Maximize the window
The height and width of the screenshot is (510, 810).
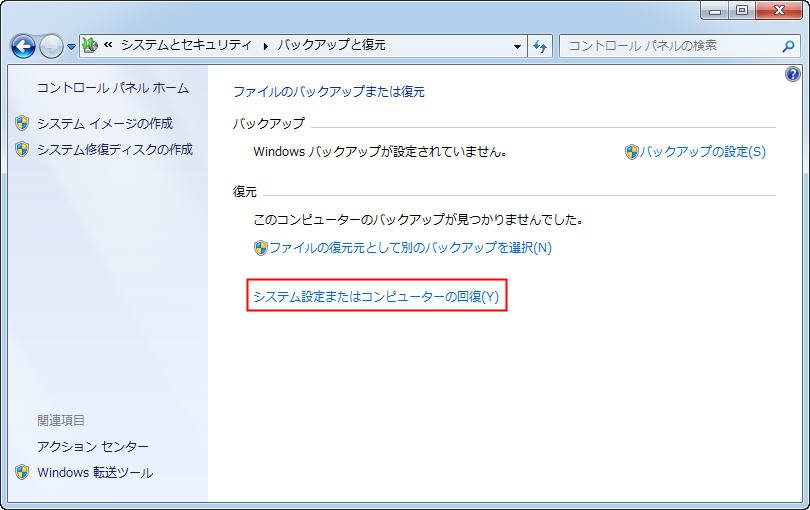[742, 10]
